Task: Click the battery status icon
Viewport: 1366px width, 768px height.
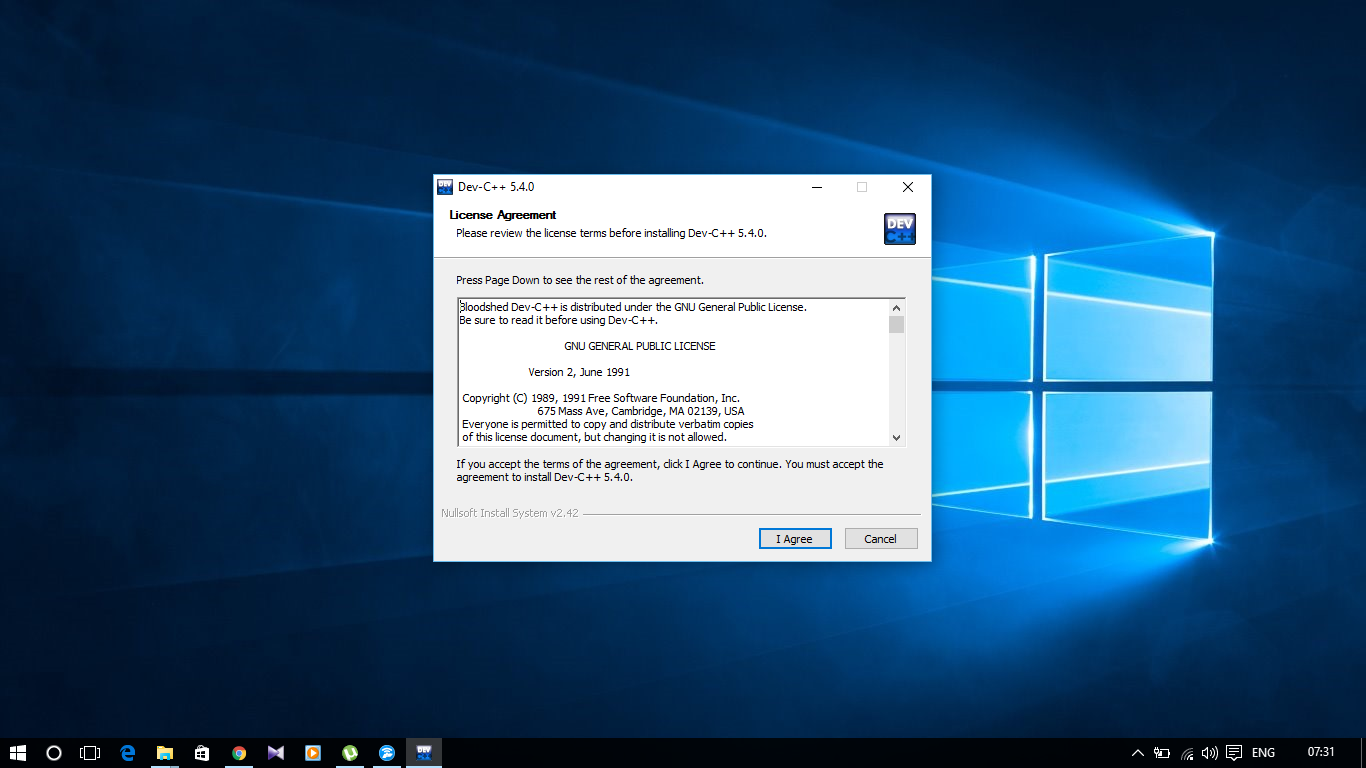Action: (1162, 753)
